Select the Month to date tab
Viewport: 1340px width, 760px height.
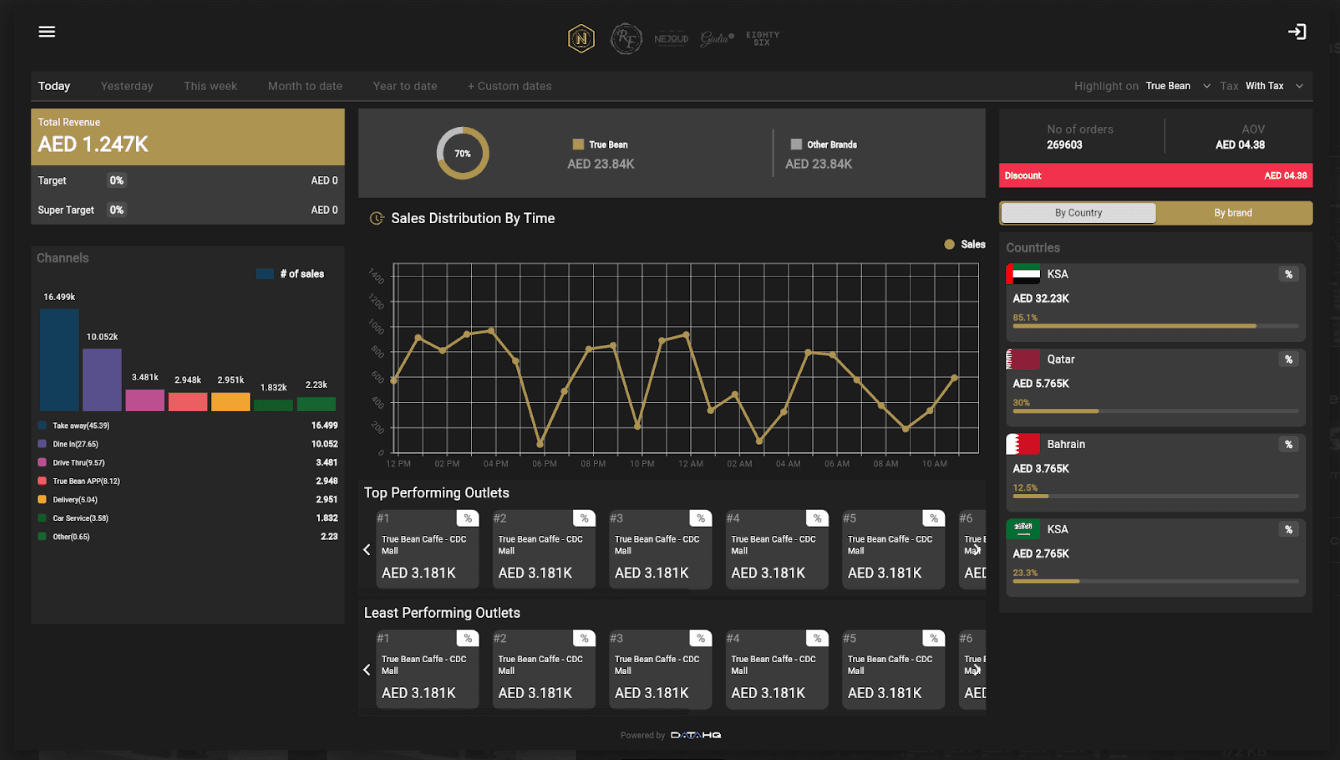305,86
